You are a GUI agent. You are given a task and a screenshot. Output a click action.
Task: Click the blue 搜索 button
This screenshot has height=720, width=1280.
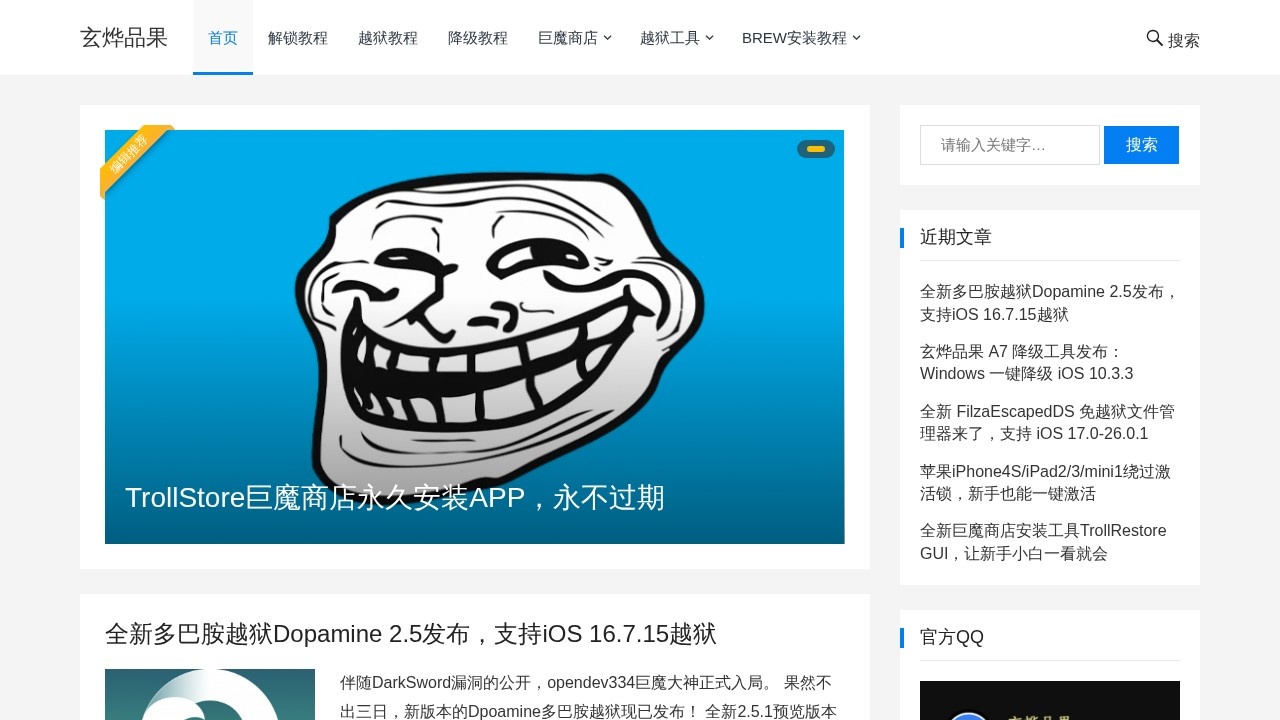(x=1141, y=145)
